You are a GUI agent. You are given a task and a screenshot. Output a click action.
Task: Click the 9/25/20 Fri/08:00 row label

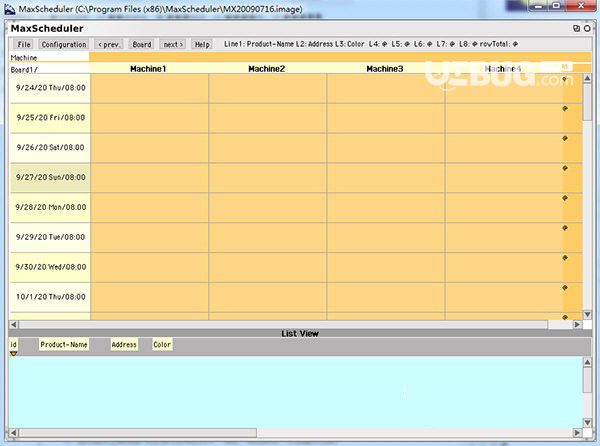tap(51, 118)
